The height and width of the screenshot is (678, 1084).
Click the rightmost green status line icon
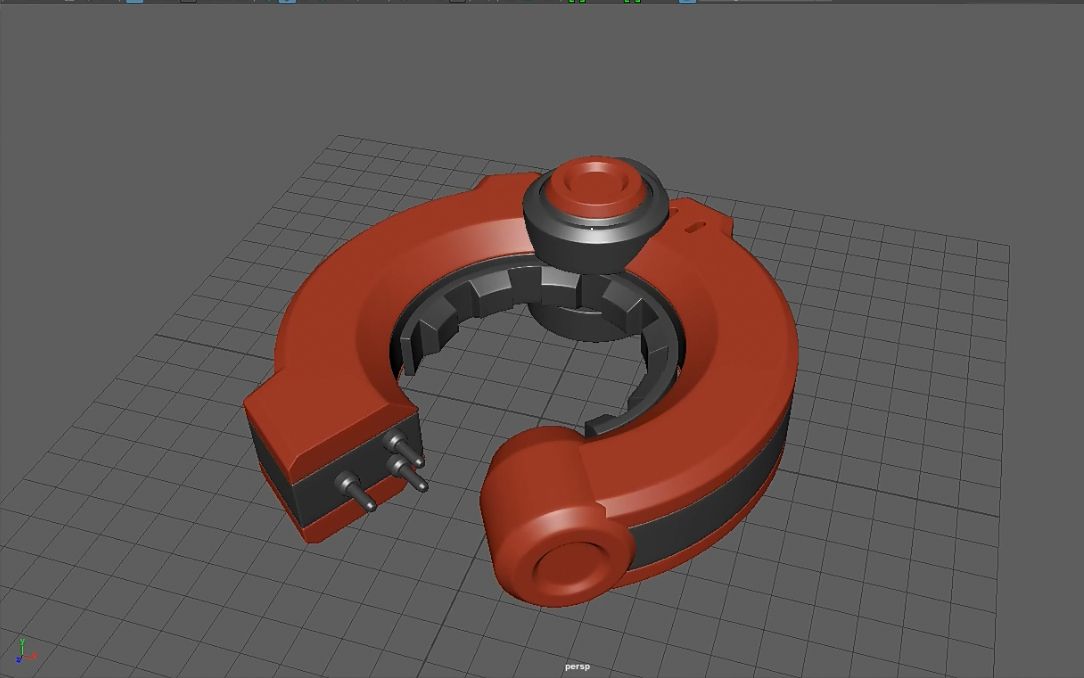(x=638, y=4)
